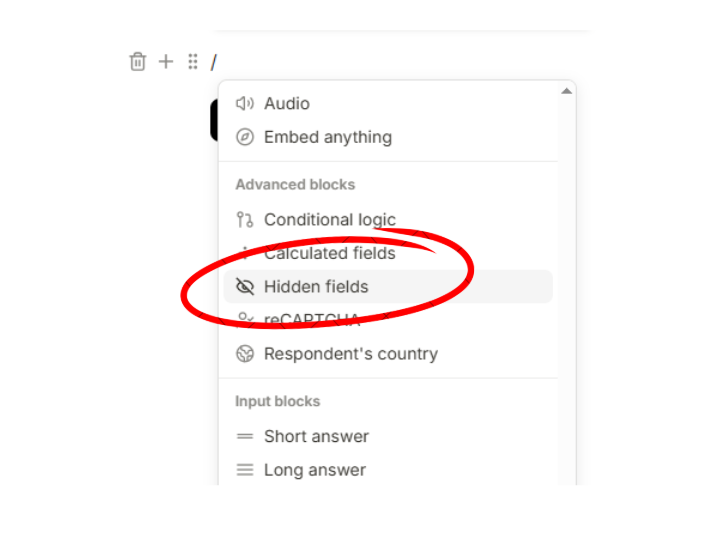This screenshot has width=728, height=545.
Task: Click the Embed anything compass icon
Action: tap(245, 138)
